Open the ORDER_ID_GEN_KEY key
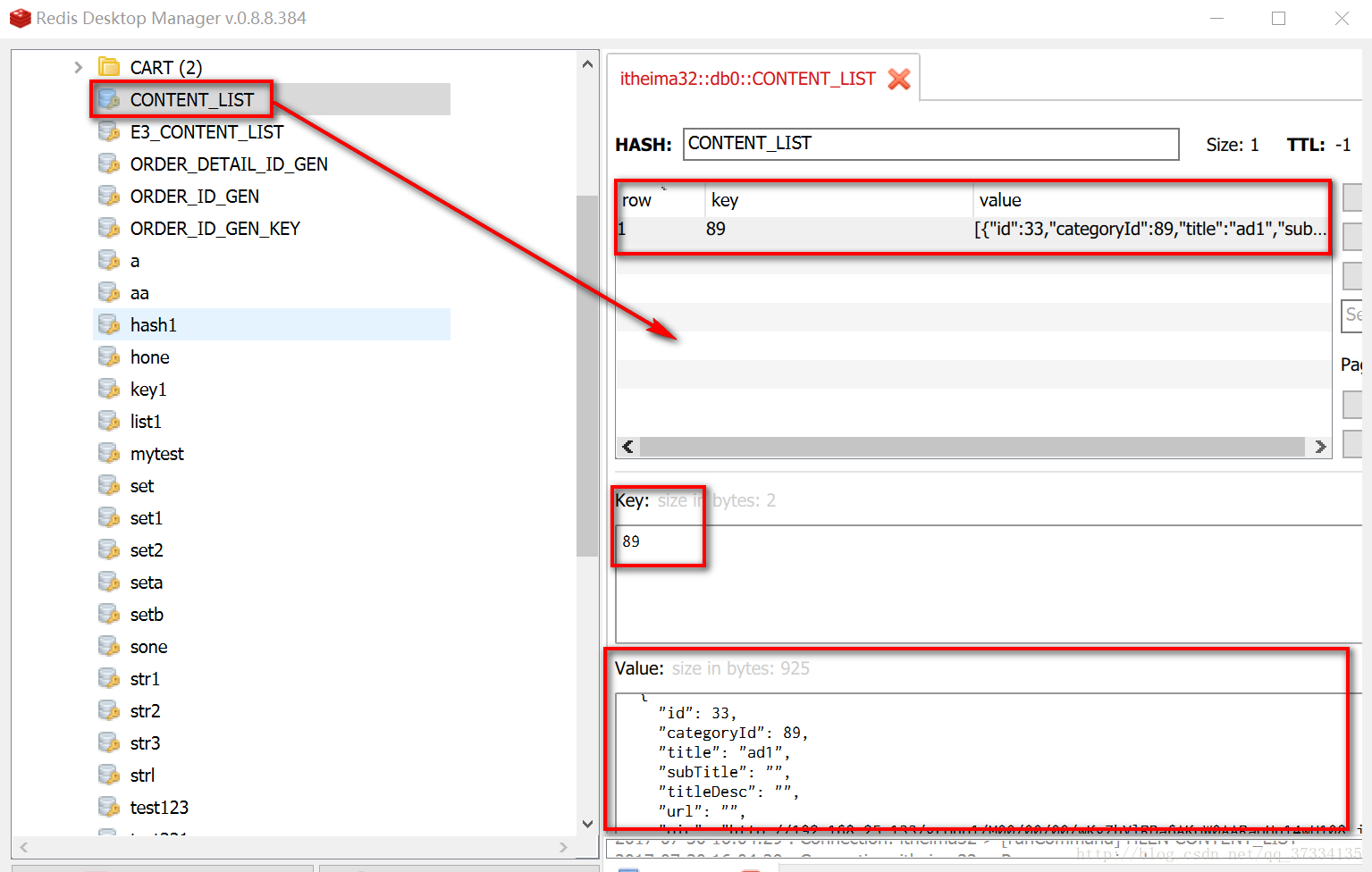This screenshot has width=1372, height=872. [x=215, y=229]
